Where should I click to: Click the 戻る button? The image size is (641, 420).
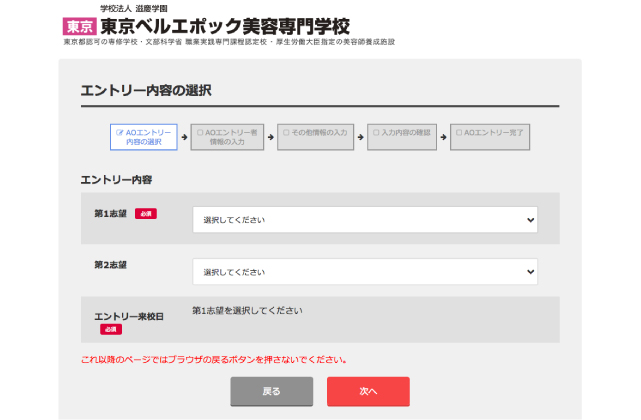[271, 391]
